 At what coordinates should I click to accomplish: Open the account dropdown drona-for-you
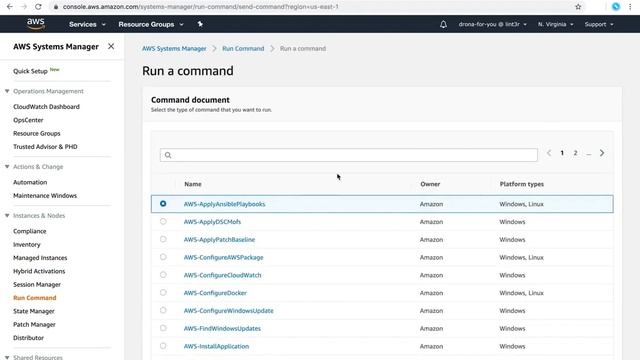coord(492,24)
